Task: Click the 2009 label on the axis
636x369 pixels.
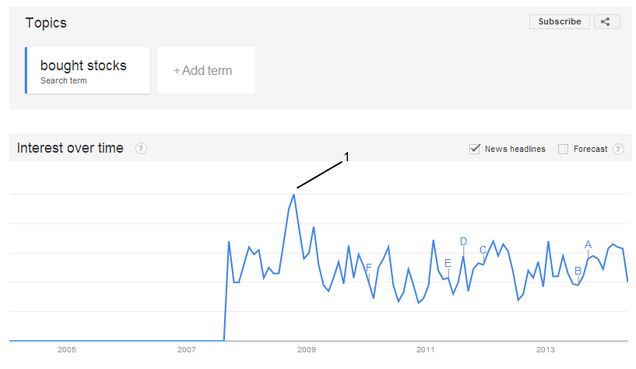Action: pyautogui.click(x=306, y=350)
